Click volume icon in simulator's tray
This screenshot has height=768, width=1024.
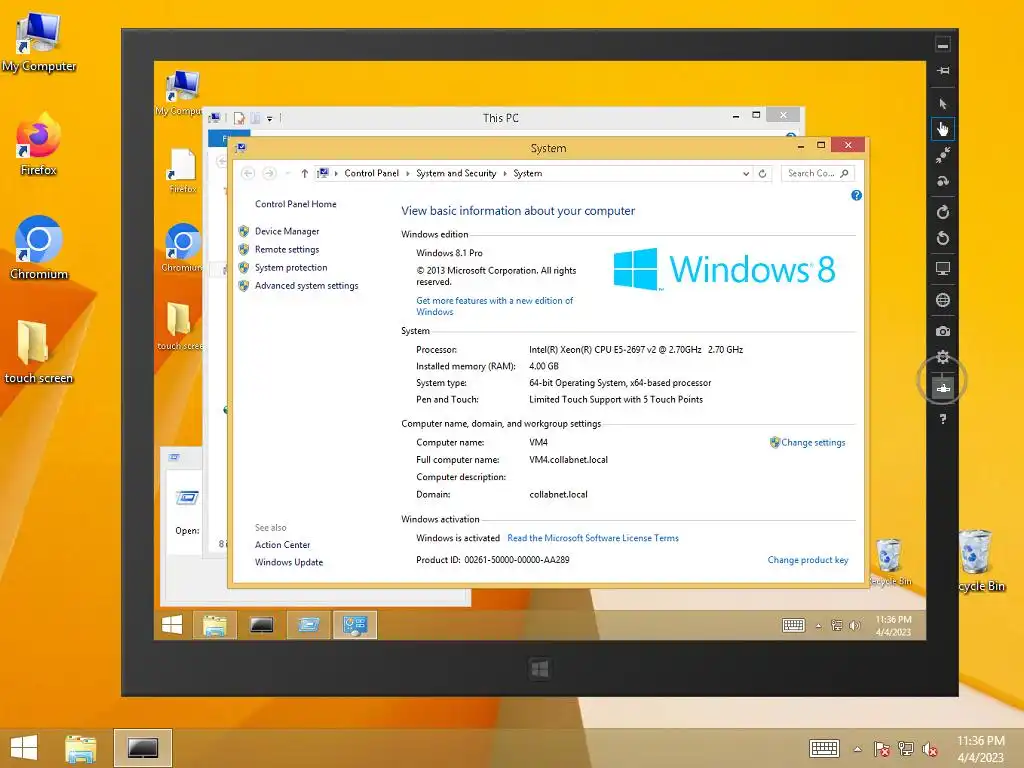coord(854,626)
